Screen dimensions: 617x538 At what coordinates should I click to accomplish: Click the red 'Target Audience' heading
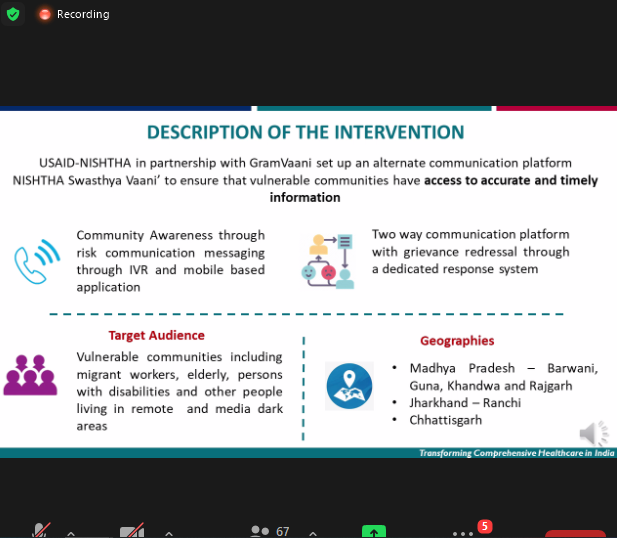pyautogui.click(x=157, y=335)
